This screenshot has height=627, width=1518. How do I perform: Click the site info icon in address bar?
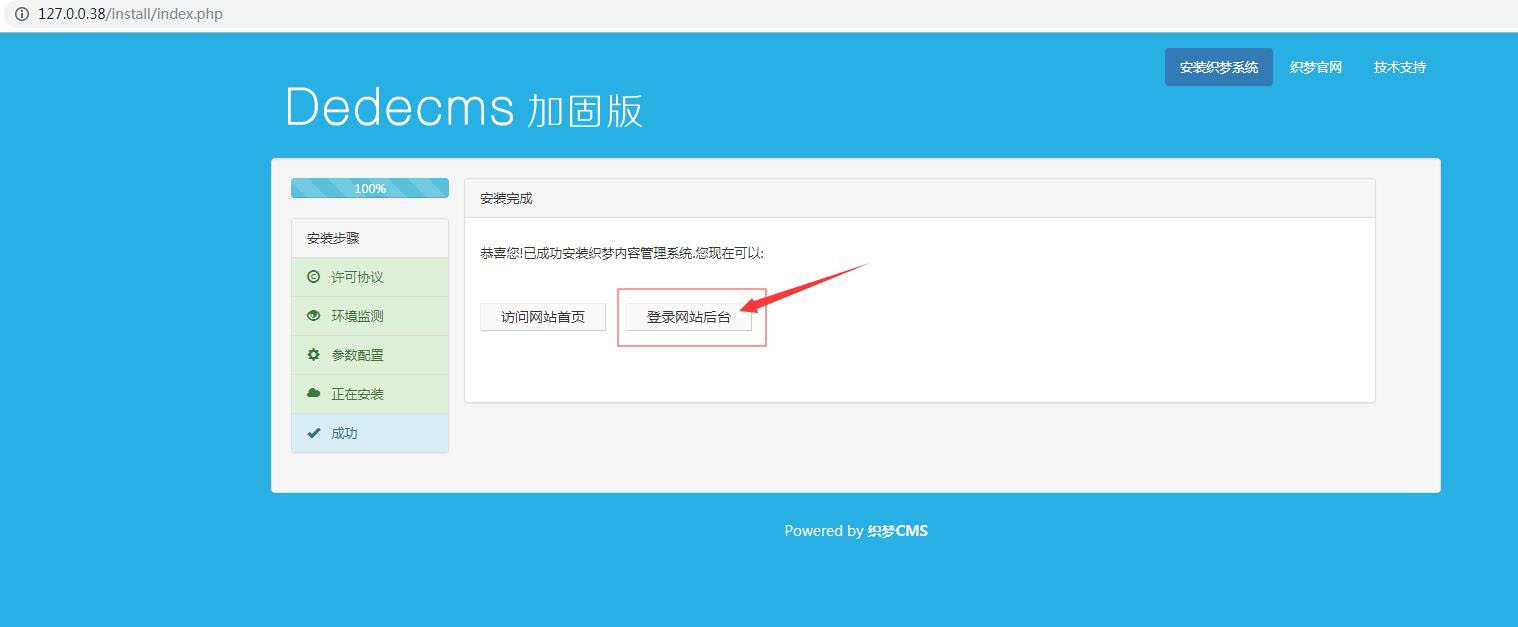coord(21,14)
